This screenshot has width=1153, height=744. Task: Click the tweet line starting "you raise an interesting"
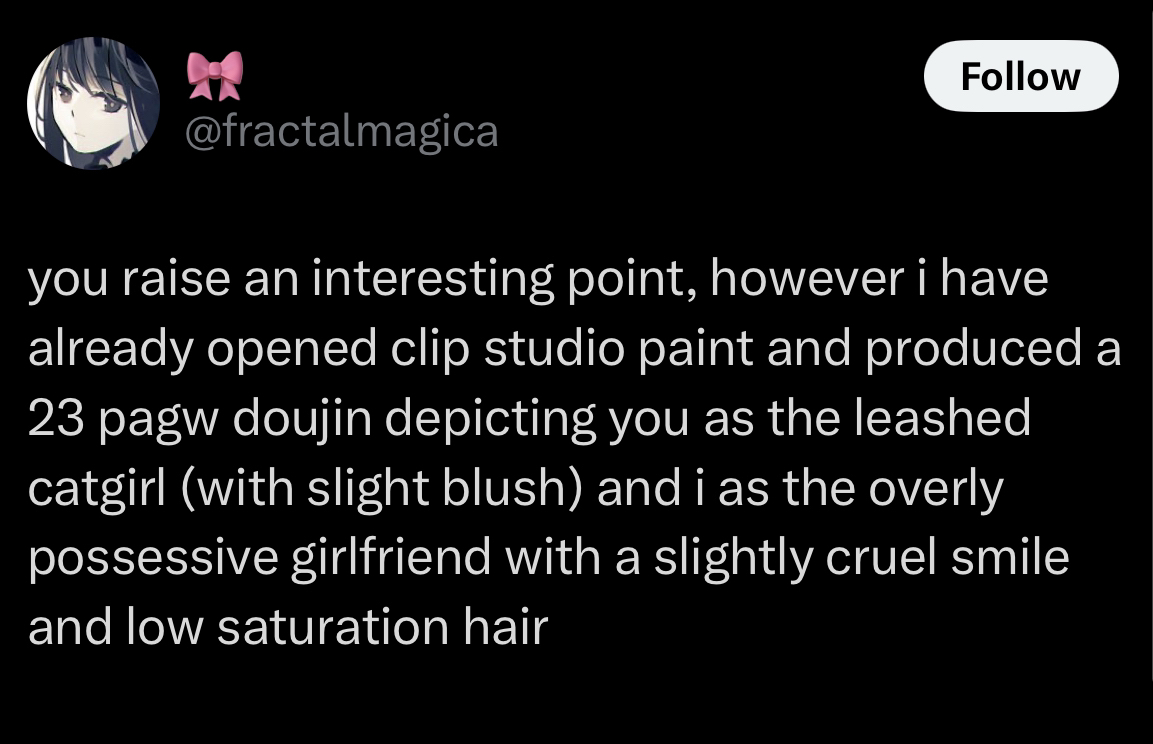[x=538, y=279]
